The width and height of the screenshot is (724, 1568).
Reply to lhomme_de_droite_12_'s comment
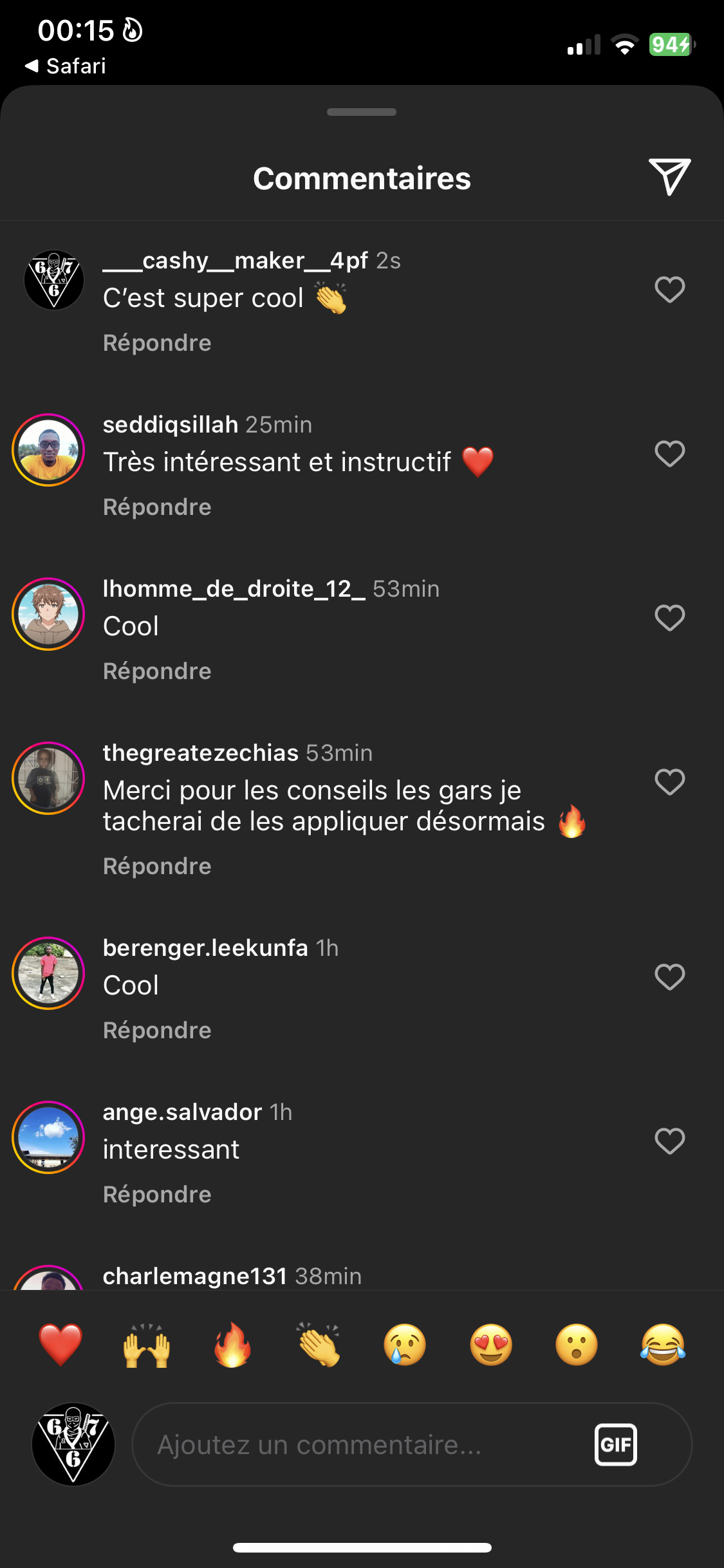157,671
